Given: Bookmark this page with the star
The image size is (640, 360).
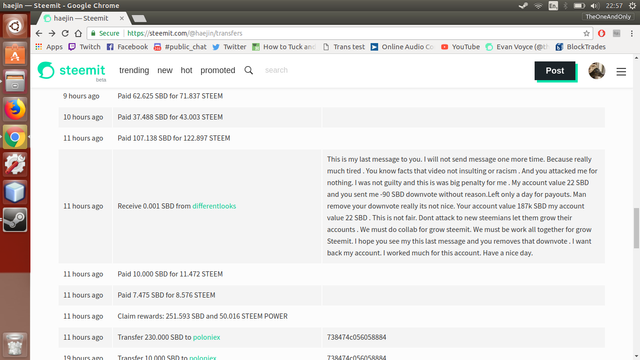Looking at the screenshot, I should [587, 33].
